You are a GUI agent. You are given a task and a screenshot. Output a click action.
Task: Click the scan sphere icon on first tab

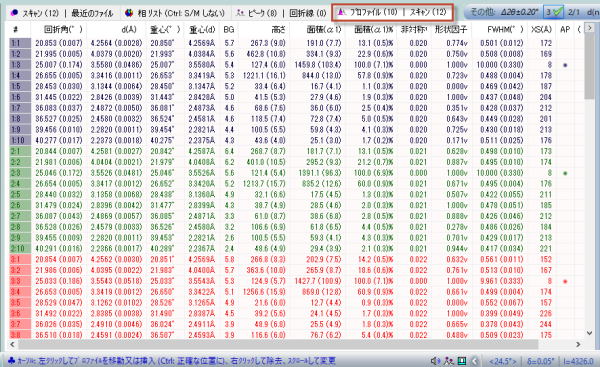point(14,13)
